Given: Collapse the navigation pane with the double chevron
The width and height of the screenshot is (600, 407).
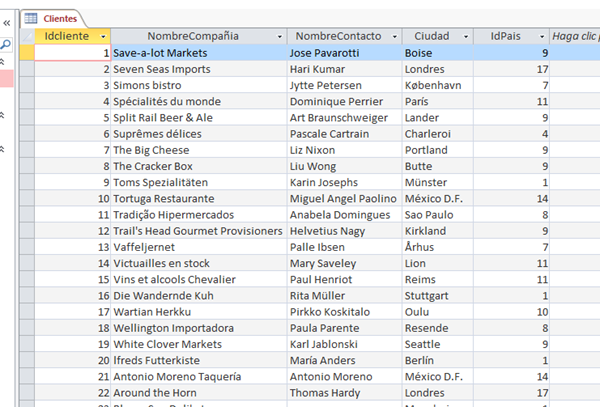Looking at the screenshot, I should (x=7, y=23).
